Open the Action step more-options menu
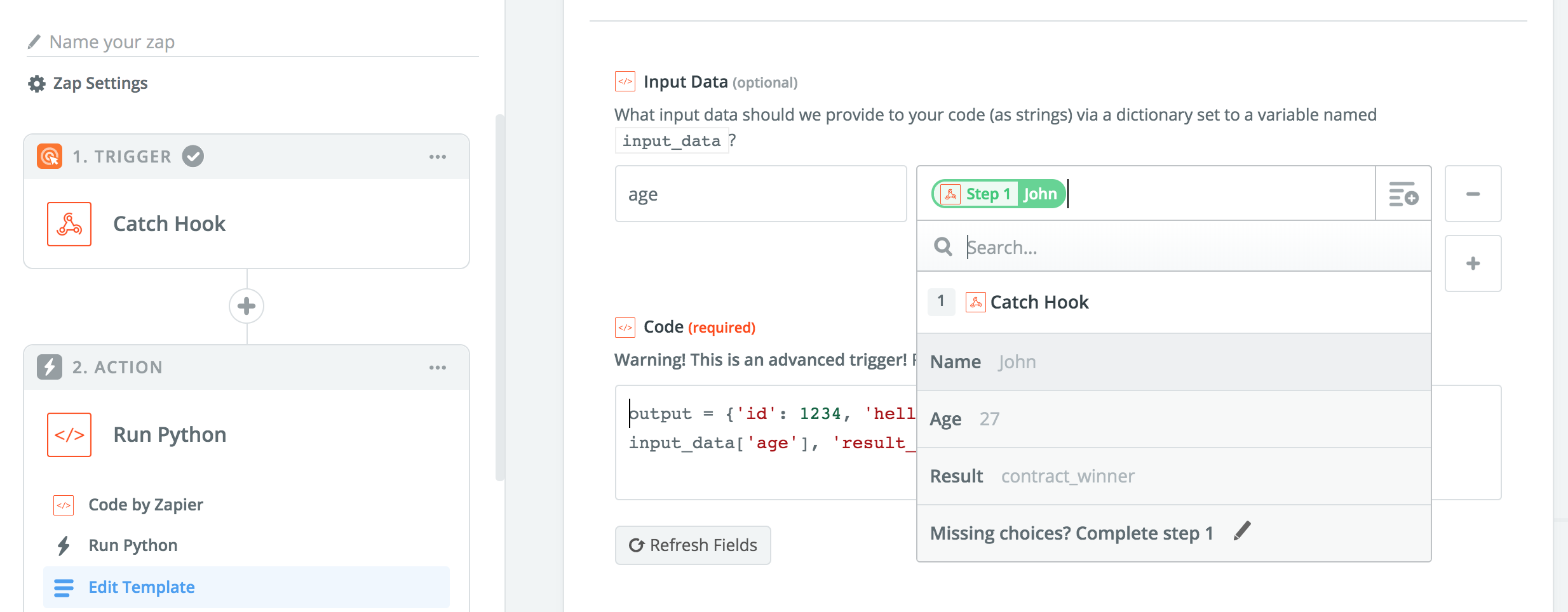Image resolution: width=1568 pixels, height=612 pixels. [438, 368]
